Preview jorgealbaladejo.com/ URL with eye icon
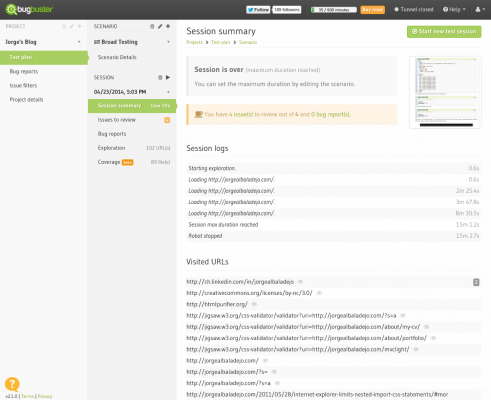Screen dimensions: 491x400 tap(265, 361)
